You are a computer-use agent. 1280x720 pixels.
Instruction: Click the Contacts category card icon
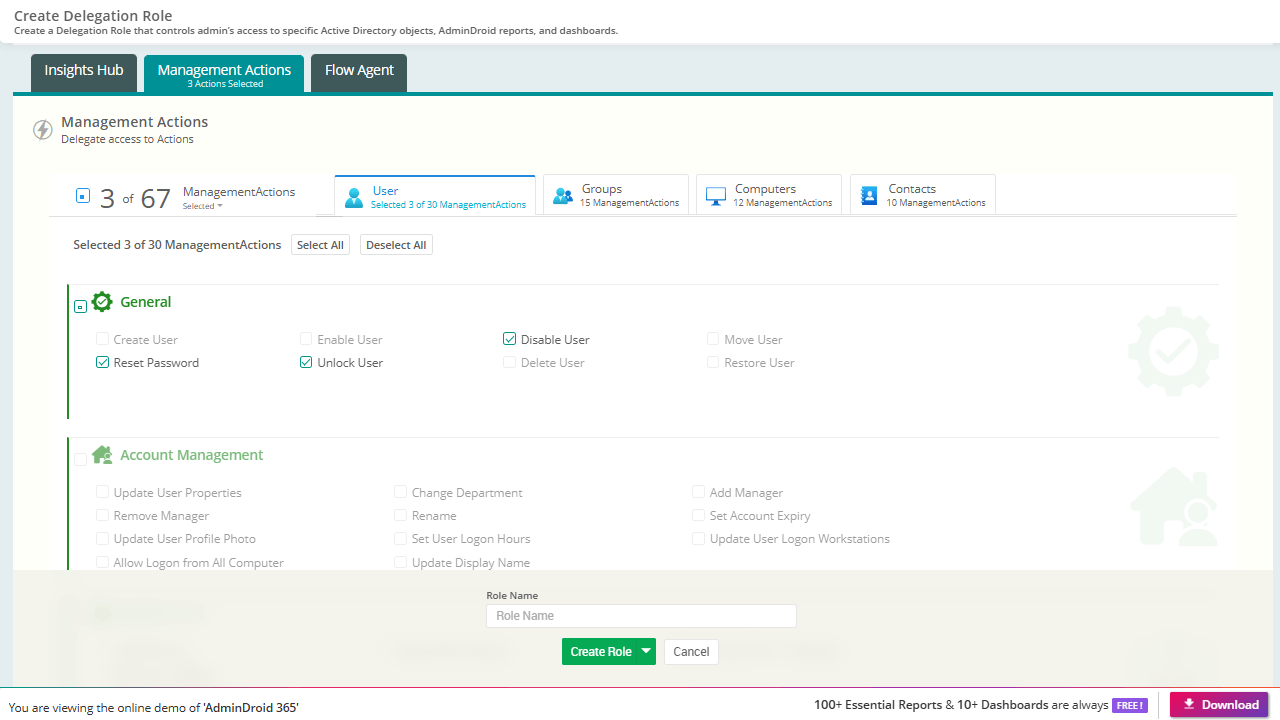[x=869, y=196]
